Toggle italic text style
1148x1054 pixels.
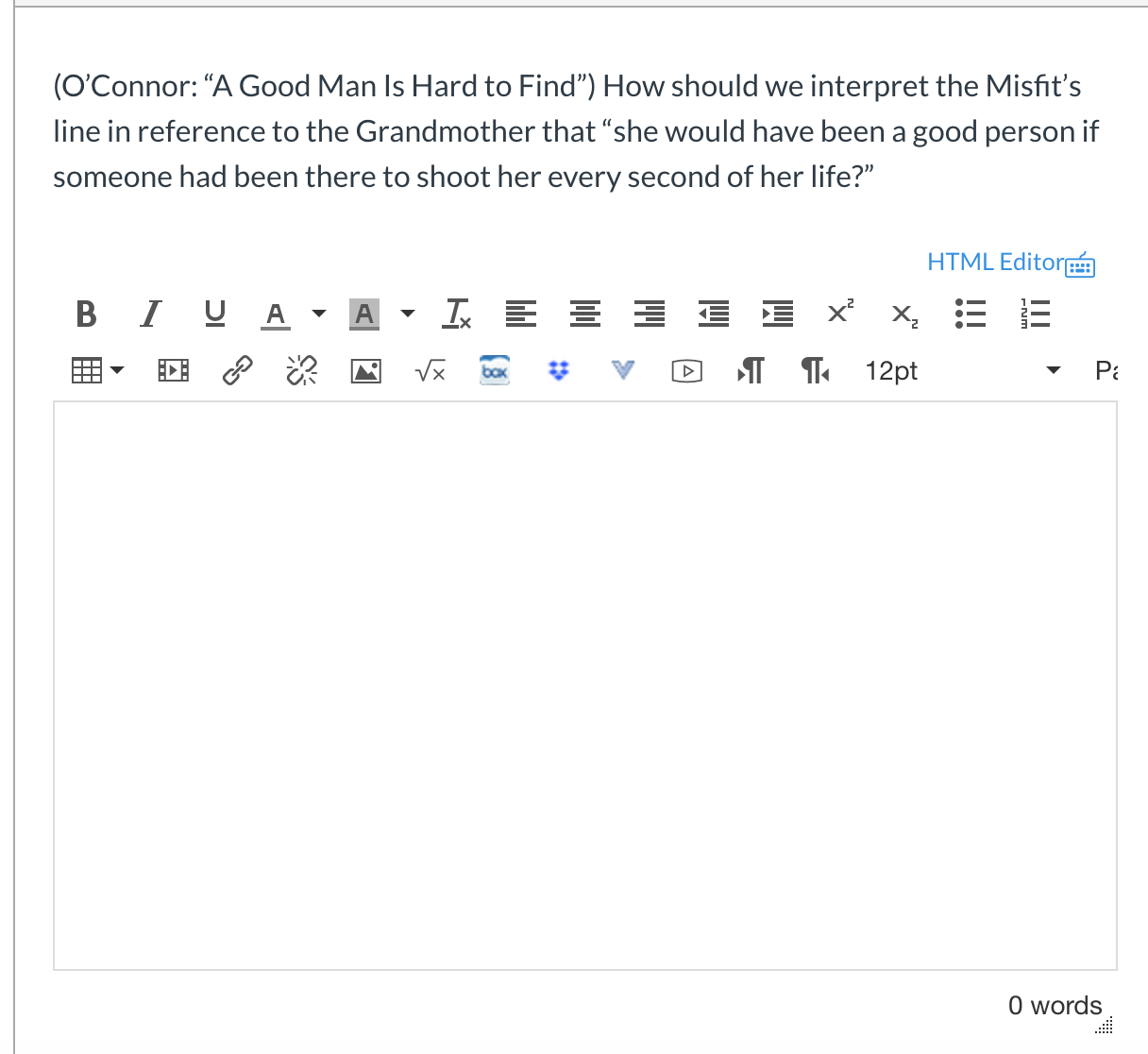[150, 314]
